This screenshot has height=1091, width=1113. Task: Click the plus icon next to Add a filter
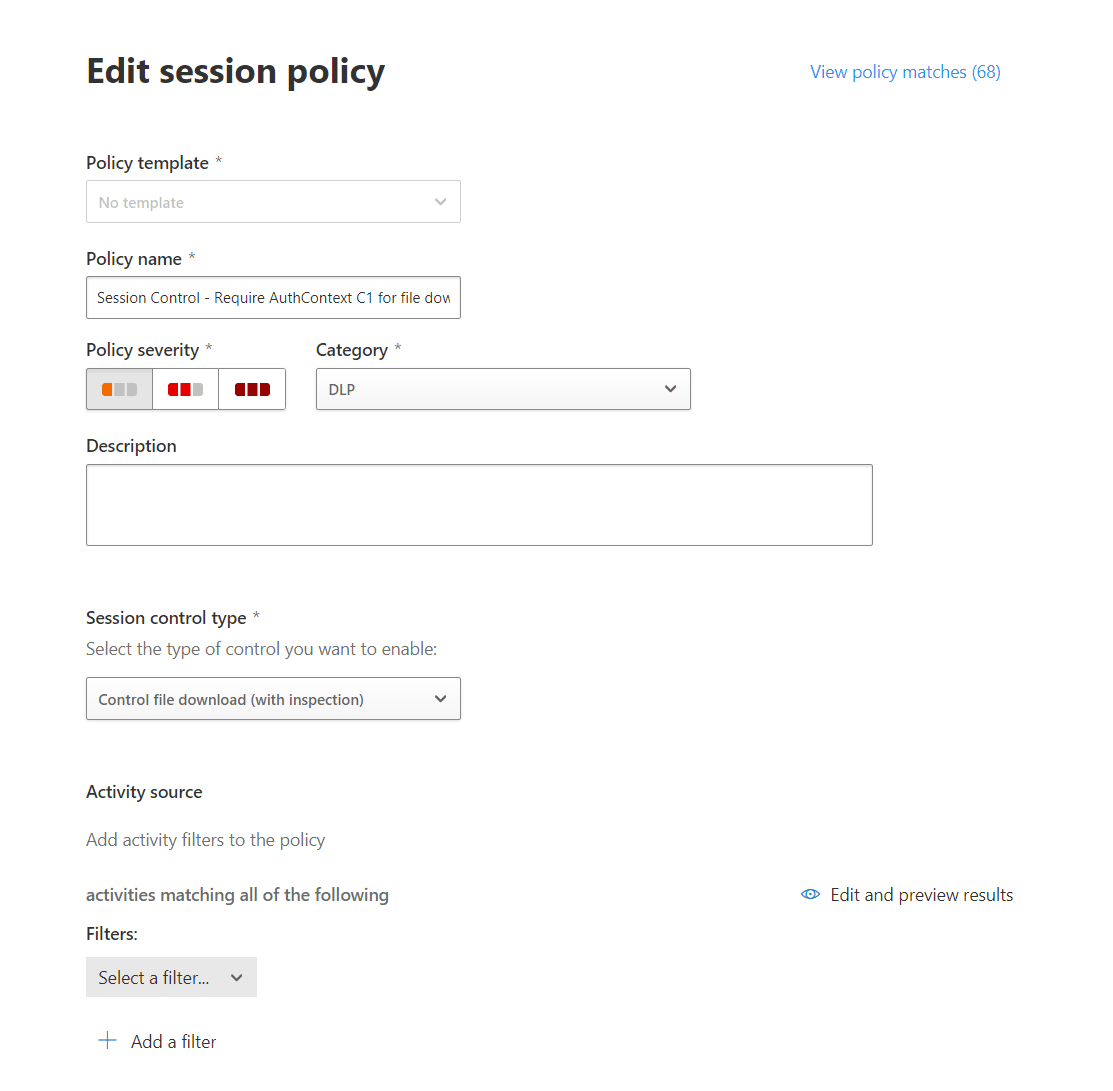point(107,1041)
